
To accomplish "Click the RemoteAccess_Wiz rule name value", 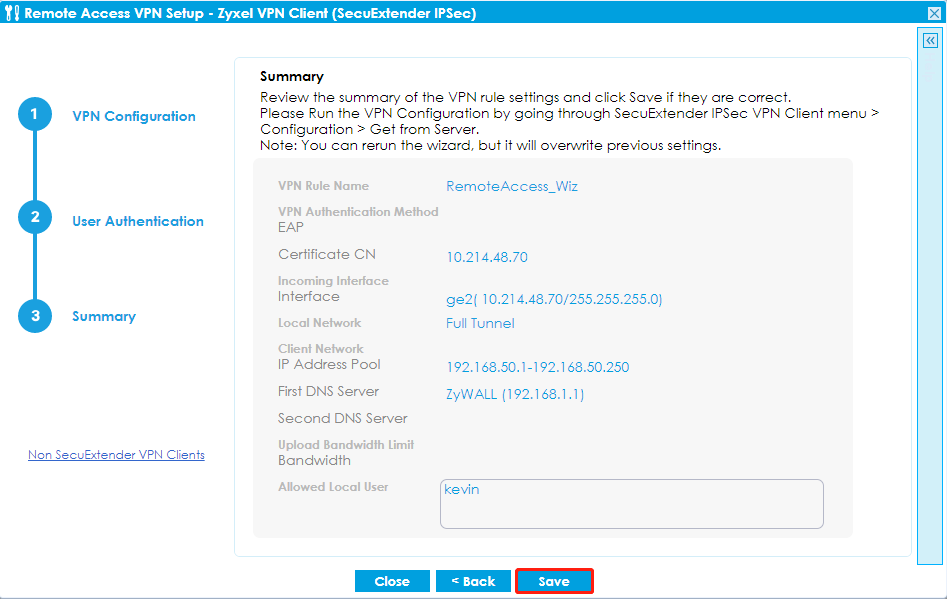I will tap(512, 186).
